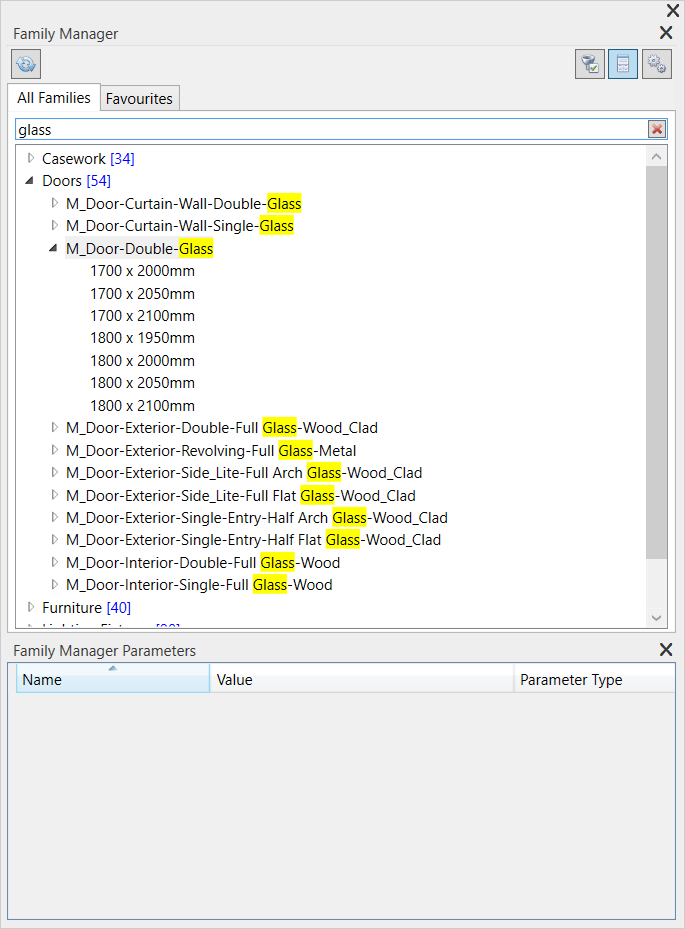685x929 pixels.
Task: Expand the Furniture category
Action: [x=31, y=607]
